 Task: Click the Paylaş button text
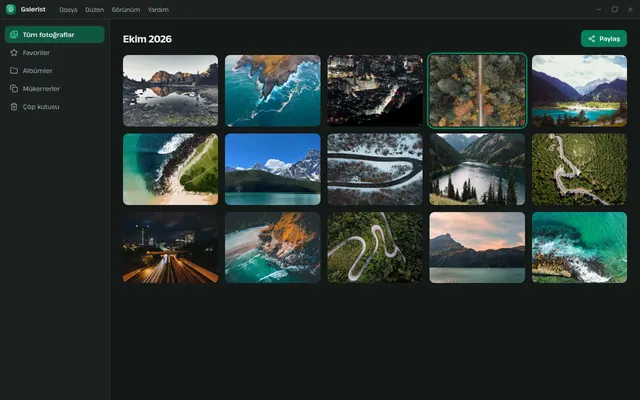(609, 39)
